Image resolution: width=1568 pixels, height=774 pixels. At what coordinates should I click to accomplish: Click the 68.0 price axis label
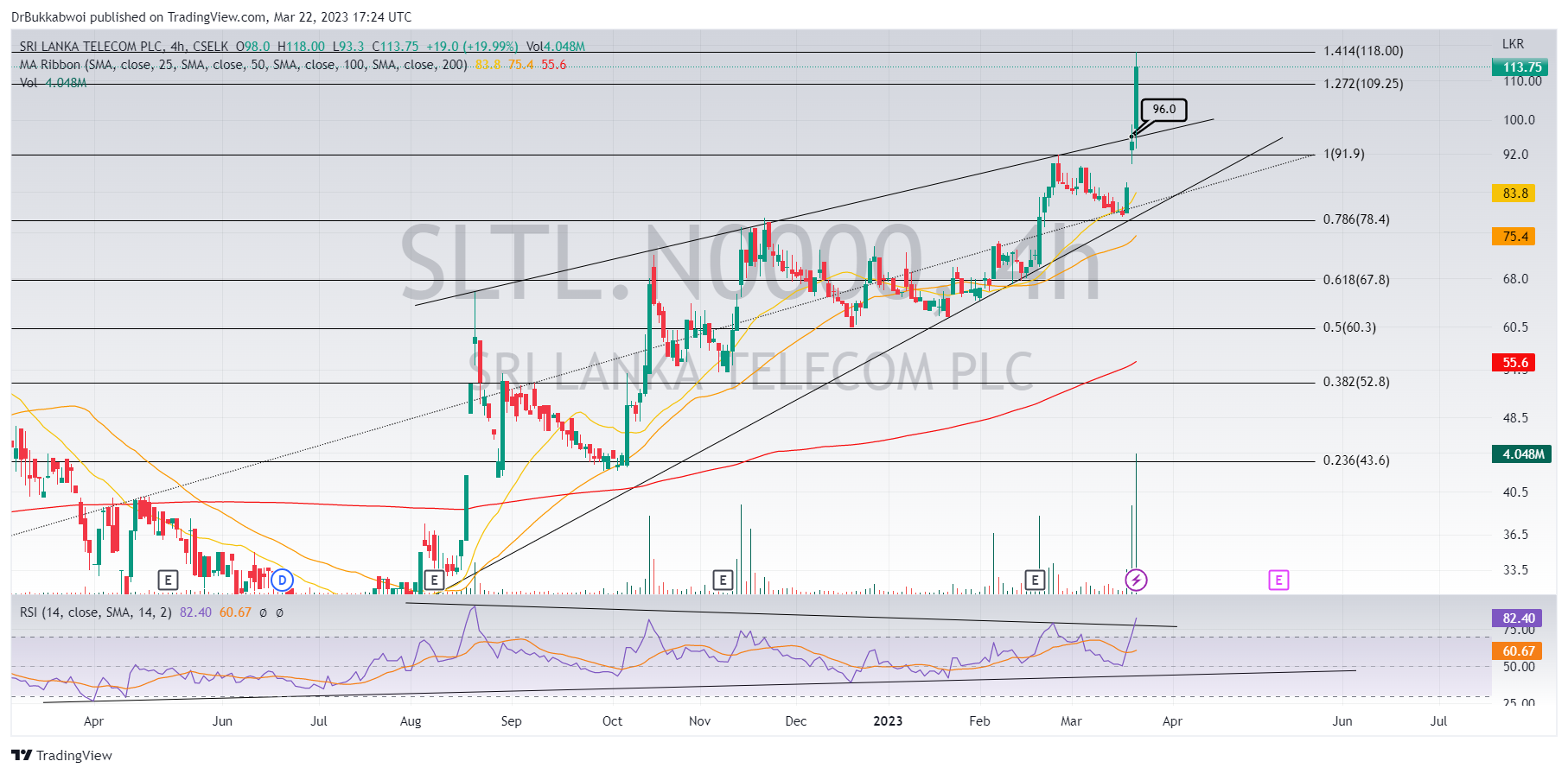1515,279
